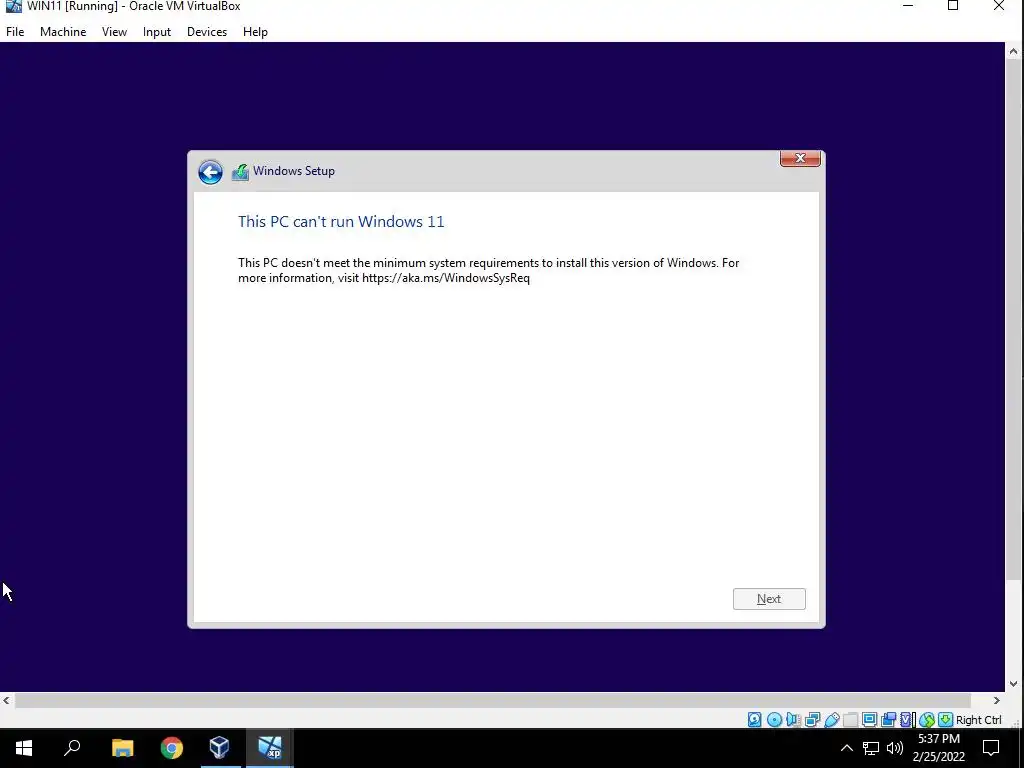
Task: Click the mouse integration indicator icon
Action: (x=927, y=720)
